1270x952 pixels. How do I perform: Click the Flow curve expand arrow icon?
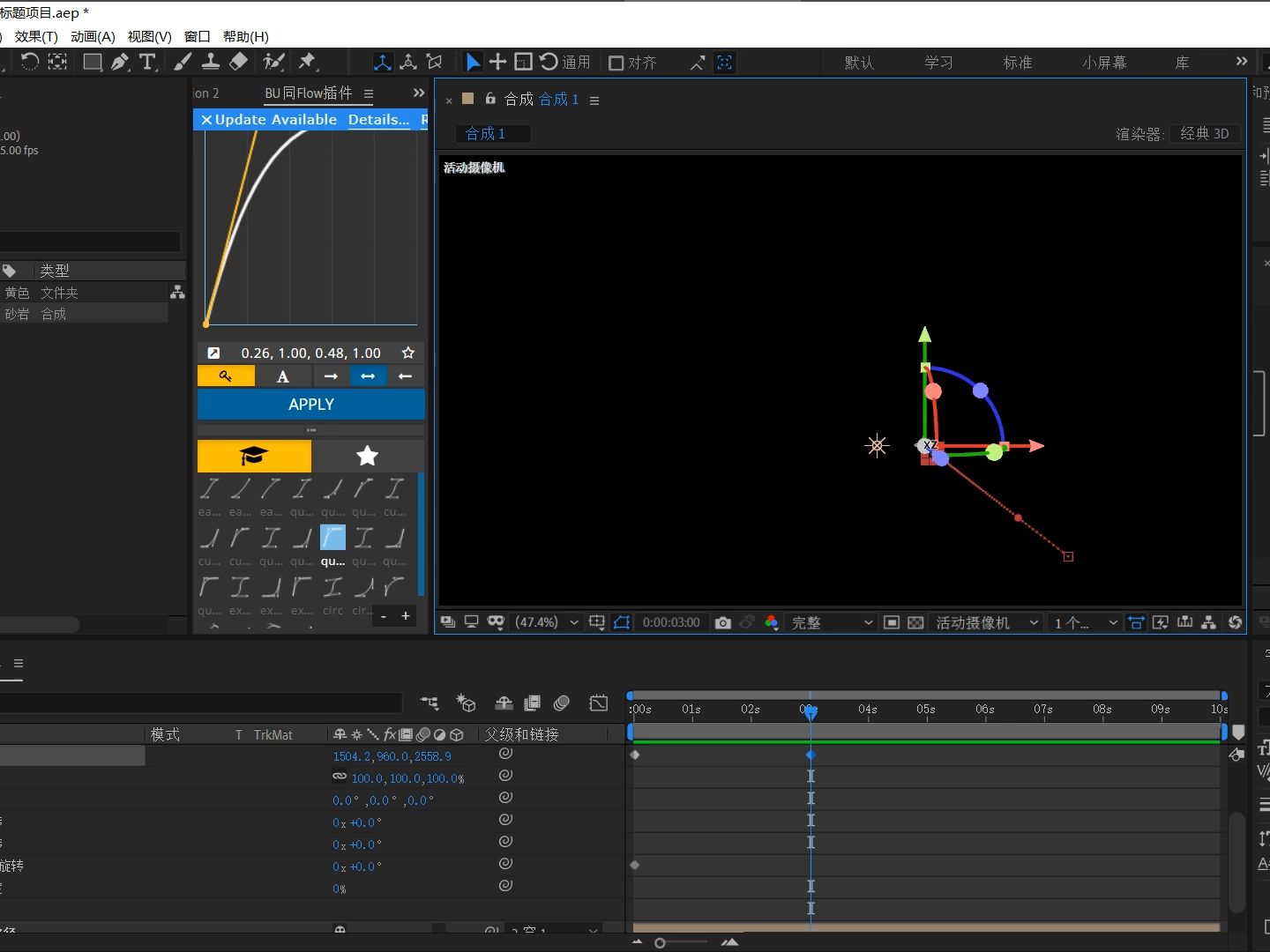(213, 353)
